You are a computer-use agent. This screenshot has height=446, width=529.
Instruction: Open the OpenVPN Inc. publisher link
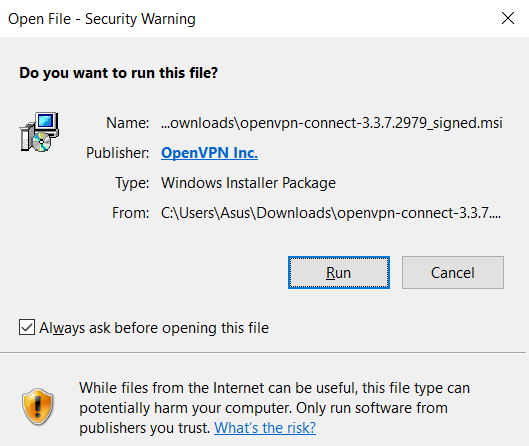(x=209, y=153)
